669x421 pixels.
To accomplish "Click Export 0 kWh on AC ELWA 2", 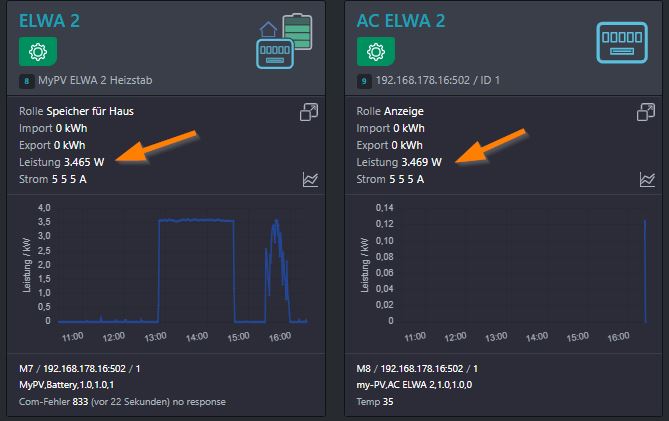I will (x=390, y=145).
